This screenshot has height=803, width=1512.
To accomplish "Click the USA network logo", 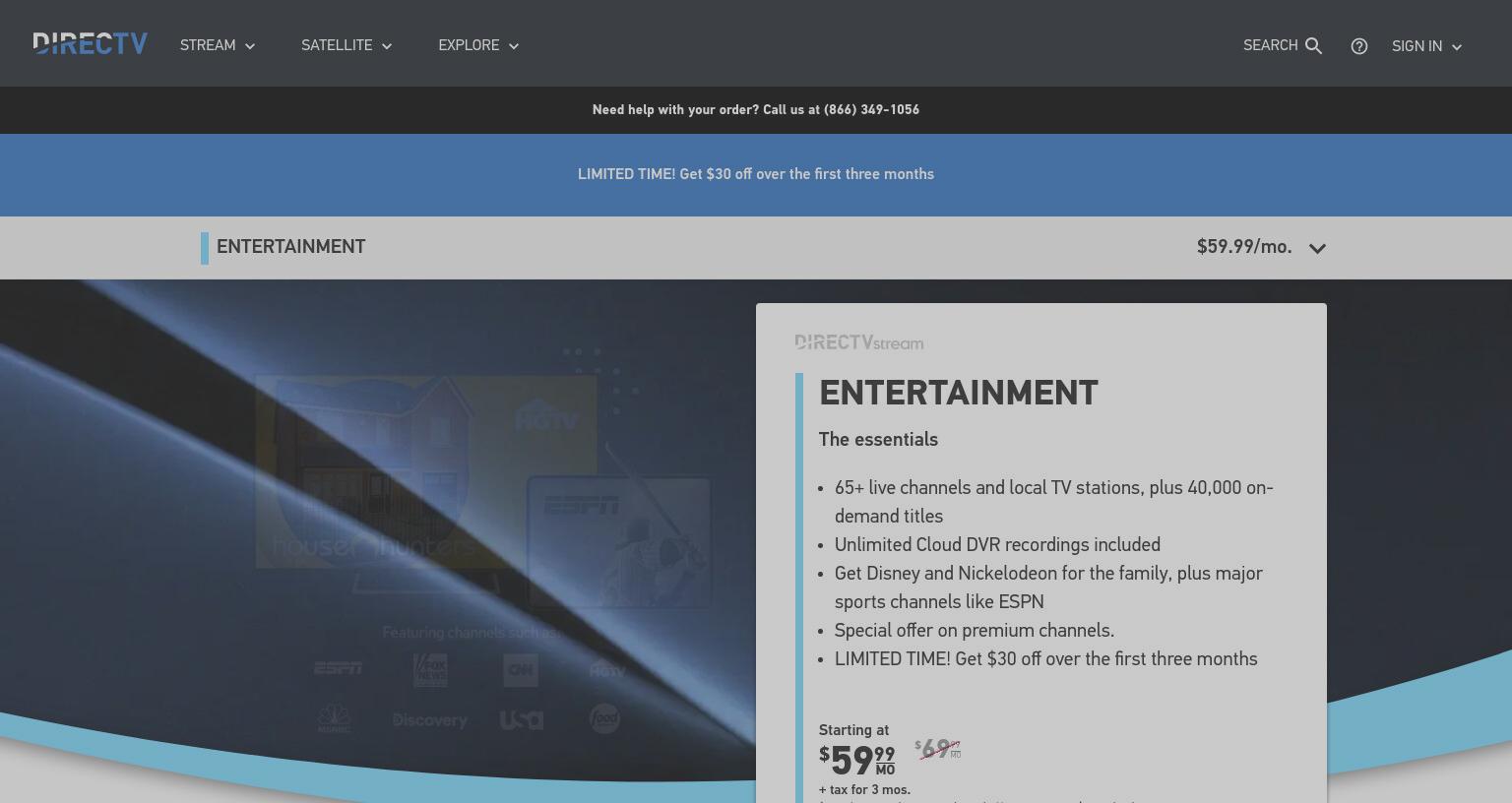I will click(521, 720).
